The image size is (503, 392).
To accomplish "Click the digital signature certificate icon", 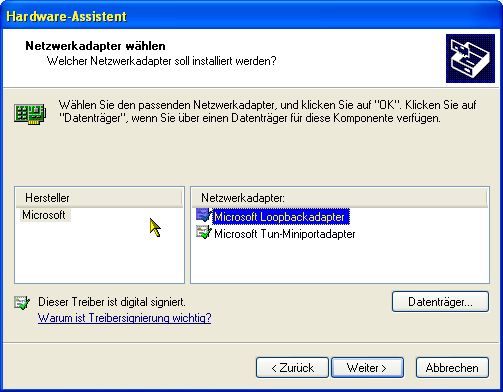I will click(22, 302).
